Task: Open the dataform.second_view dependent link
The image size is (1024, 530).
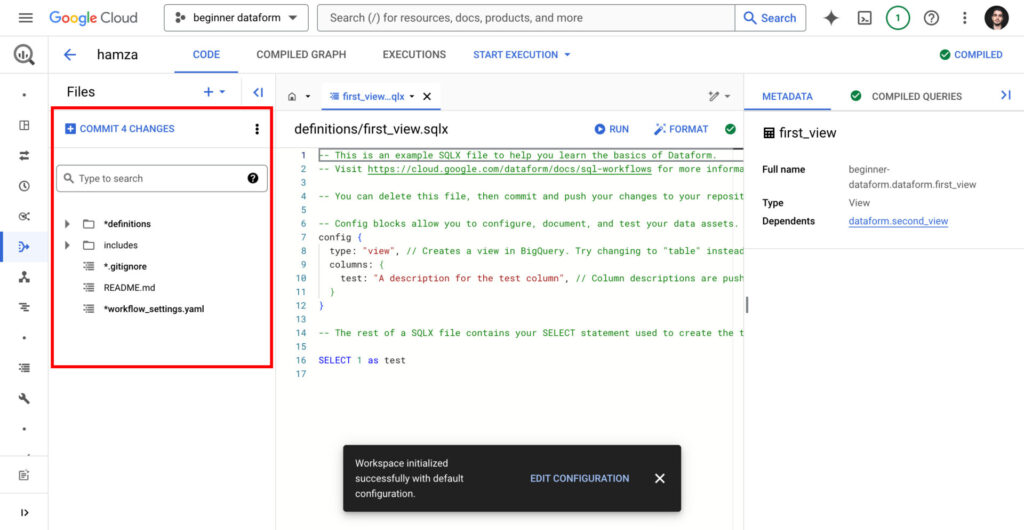Action: point(898,221)
